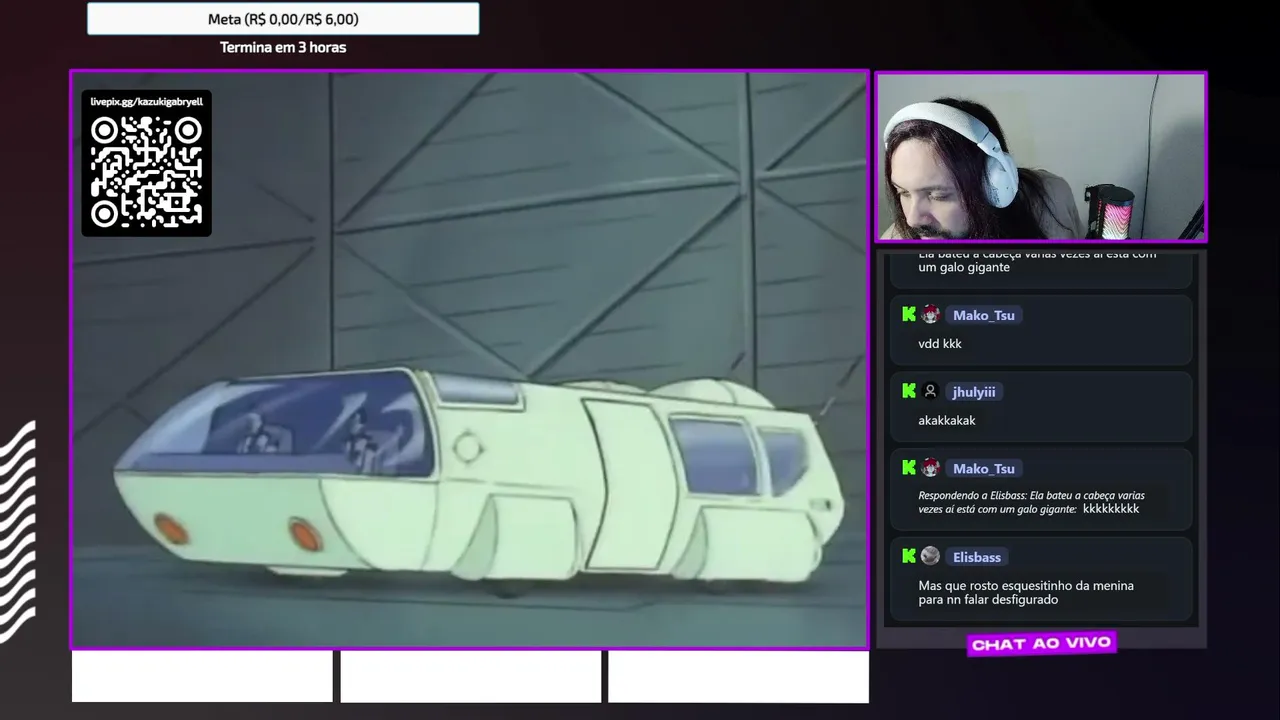Click the Kick logo beside Elisbass's username
This screenshot has height=720, width=1280.
click(x=909, y=556)
